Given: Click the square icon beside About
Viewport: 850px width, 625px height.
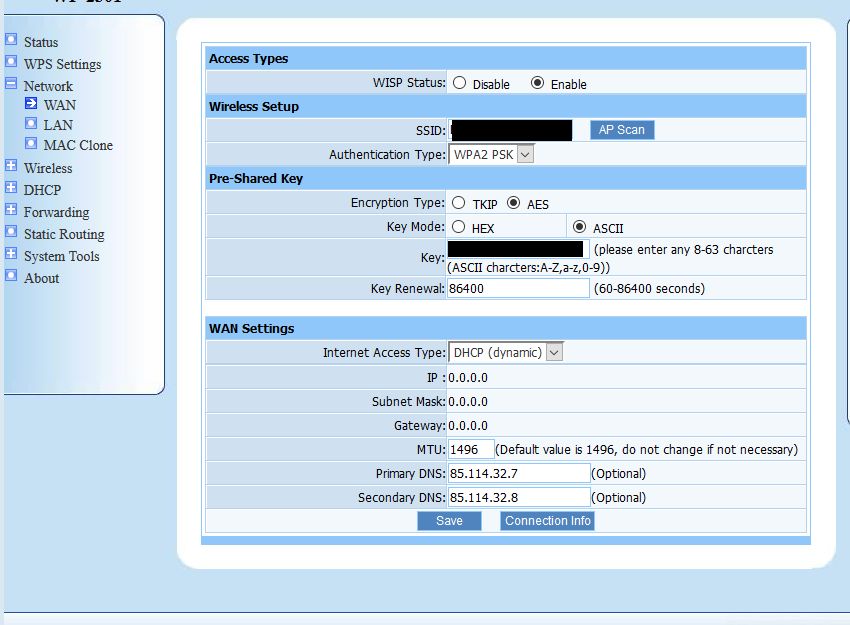Looking at the screenshot, I should click(x=11, y=276).
